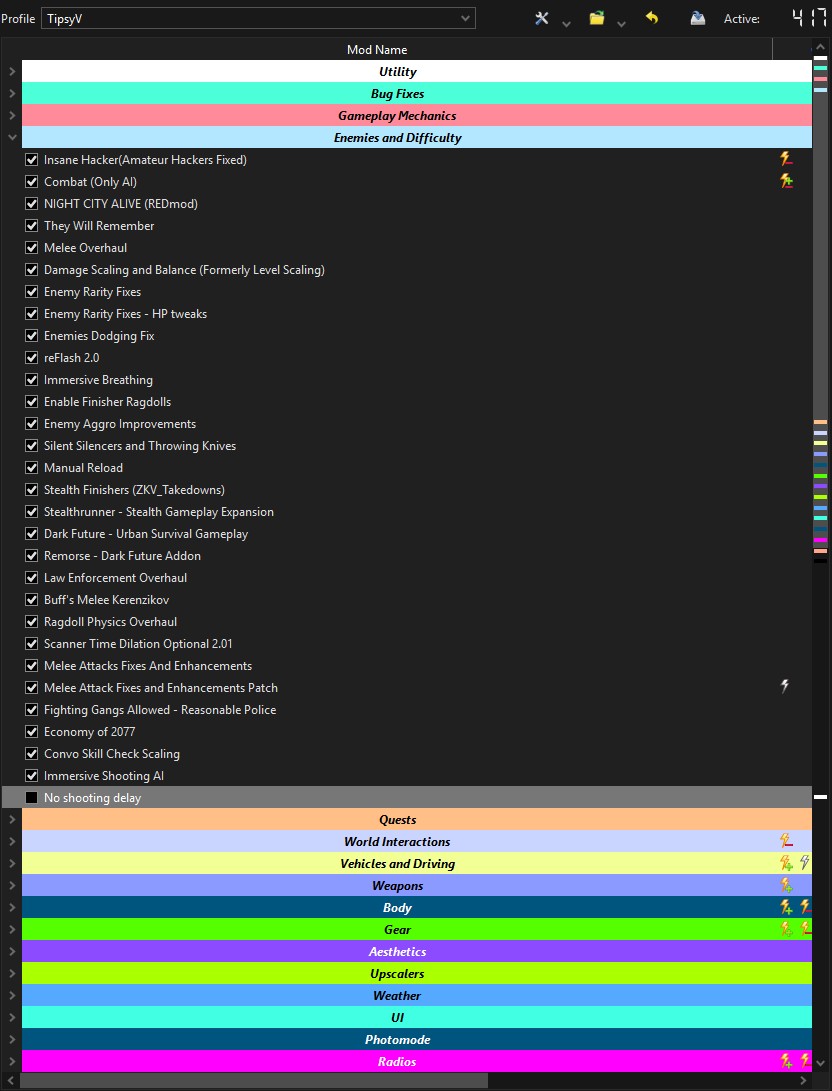Uncheck Insane Hacker(Amateur Hackers Fixed) mod
Viewport: 832px width, 1091px height.
pyautogui.click(x=31, y=159)
